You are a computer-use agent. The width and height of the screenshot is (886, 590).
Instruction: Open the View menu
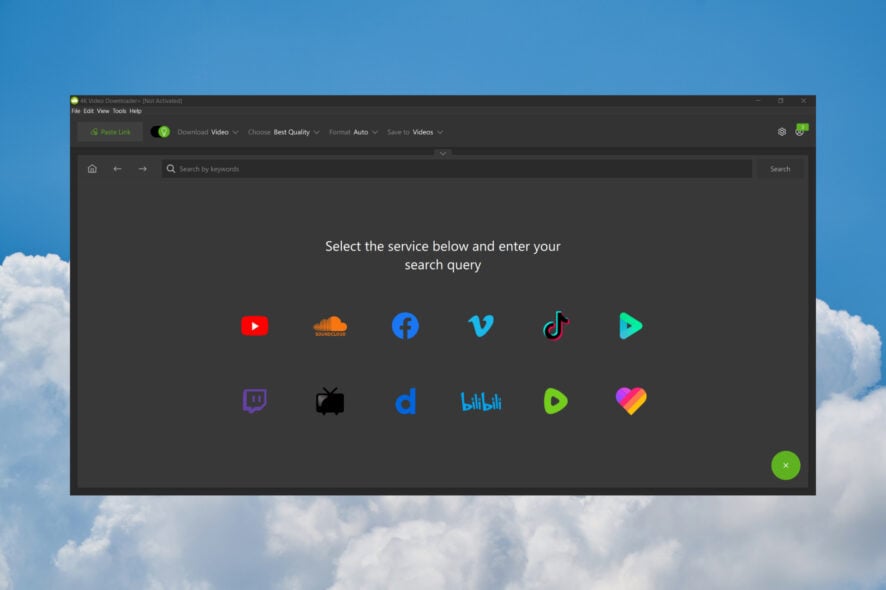coord(103,111)
